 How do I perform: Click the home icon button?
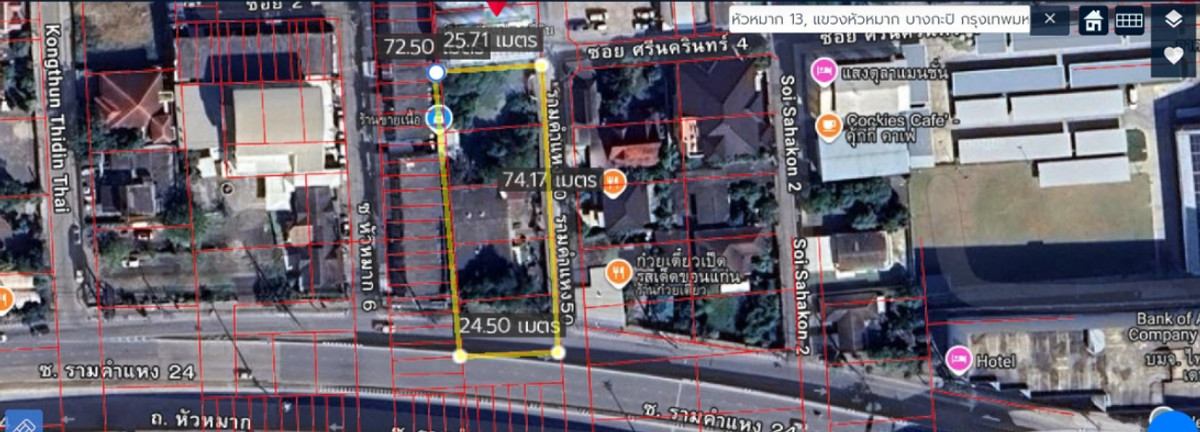pyautogui.click(x=1092, y=20)
